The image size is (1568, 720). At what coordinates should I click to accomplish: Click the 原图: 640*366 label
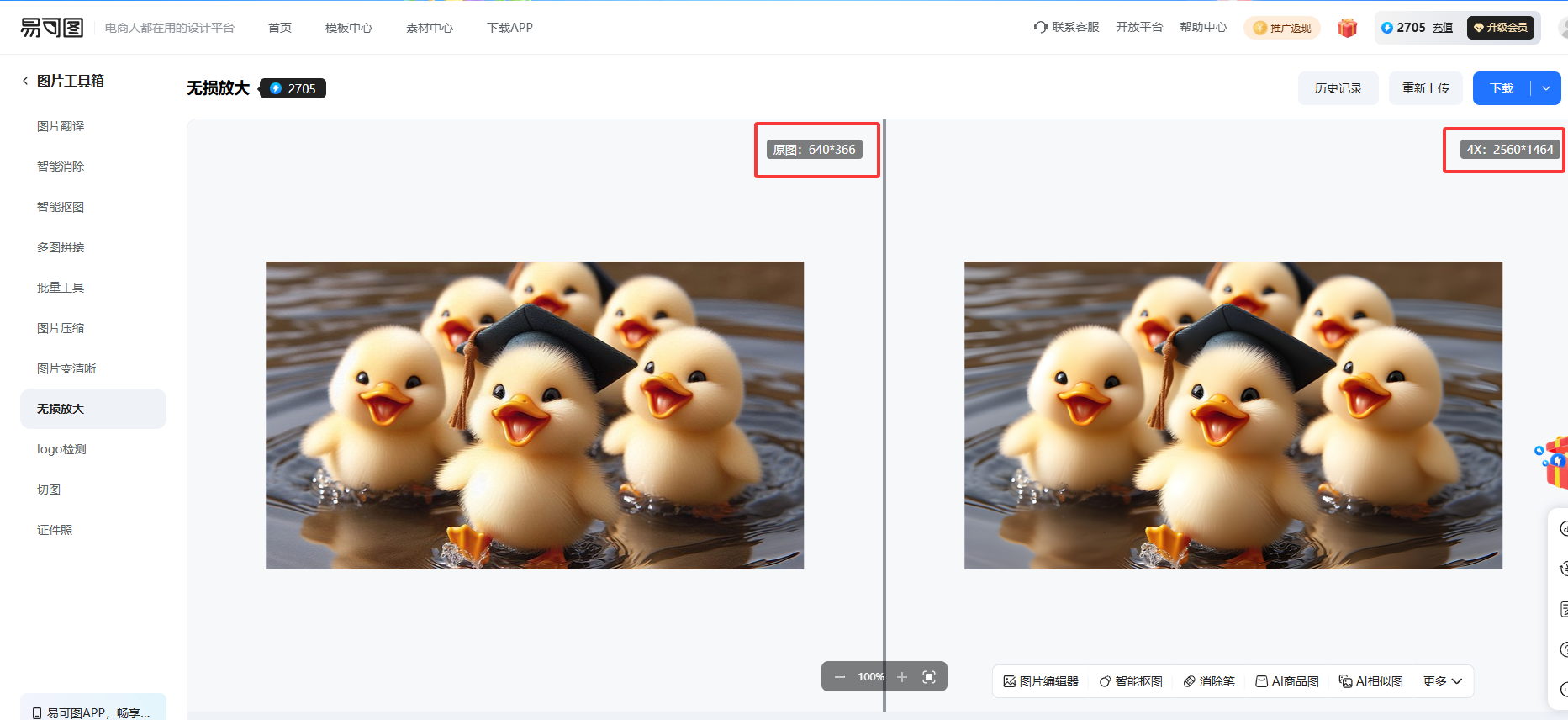pos(815,150)
